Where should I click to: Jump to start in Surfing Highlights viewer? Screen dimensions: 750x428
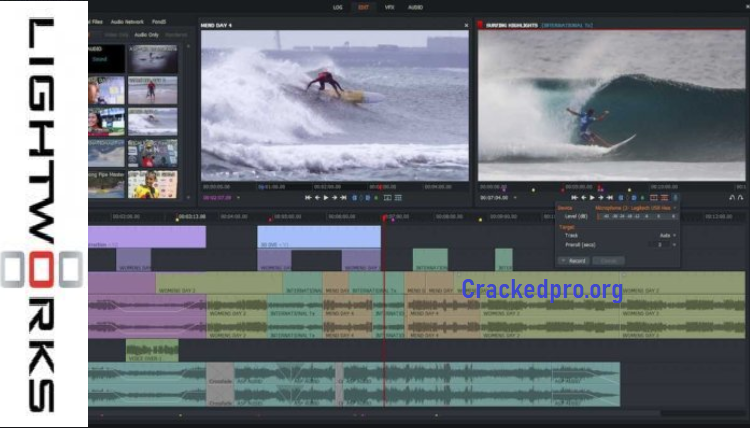[x=574, y=198]
